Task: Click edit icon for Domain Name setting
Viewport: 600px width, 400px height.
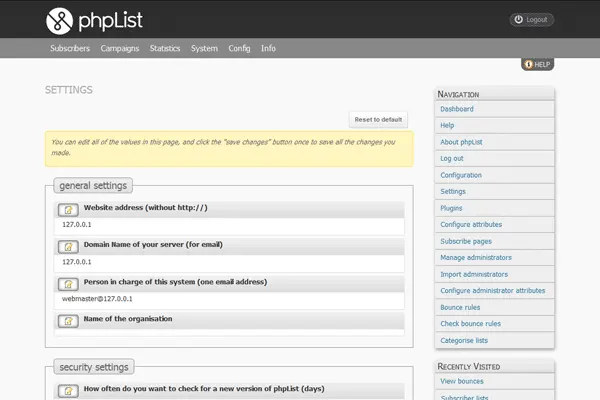Action: [x=68, y=247]
